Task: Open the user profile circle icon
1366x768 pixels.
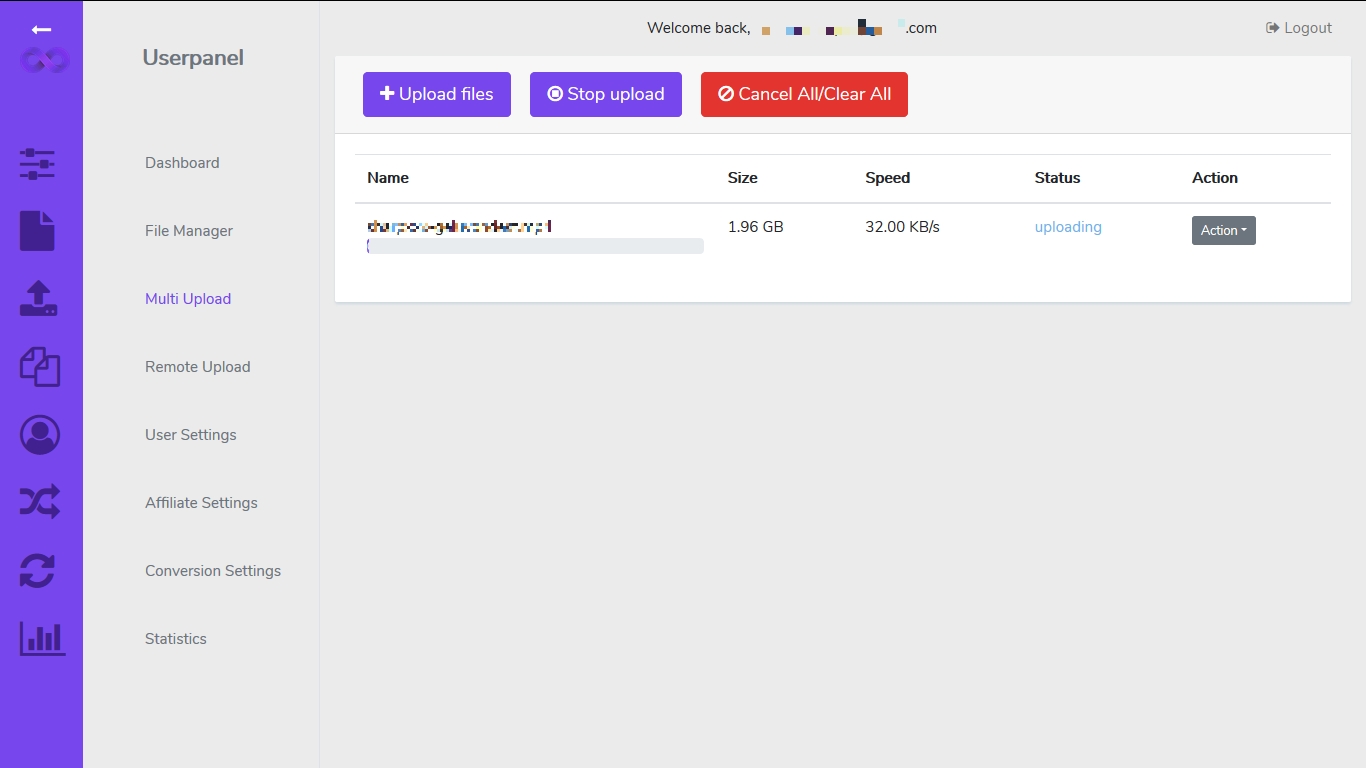Action: coord(40,435)
